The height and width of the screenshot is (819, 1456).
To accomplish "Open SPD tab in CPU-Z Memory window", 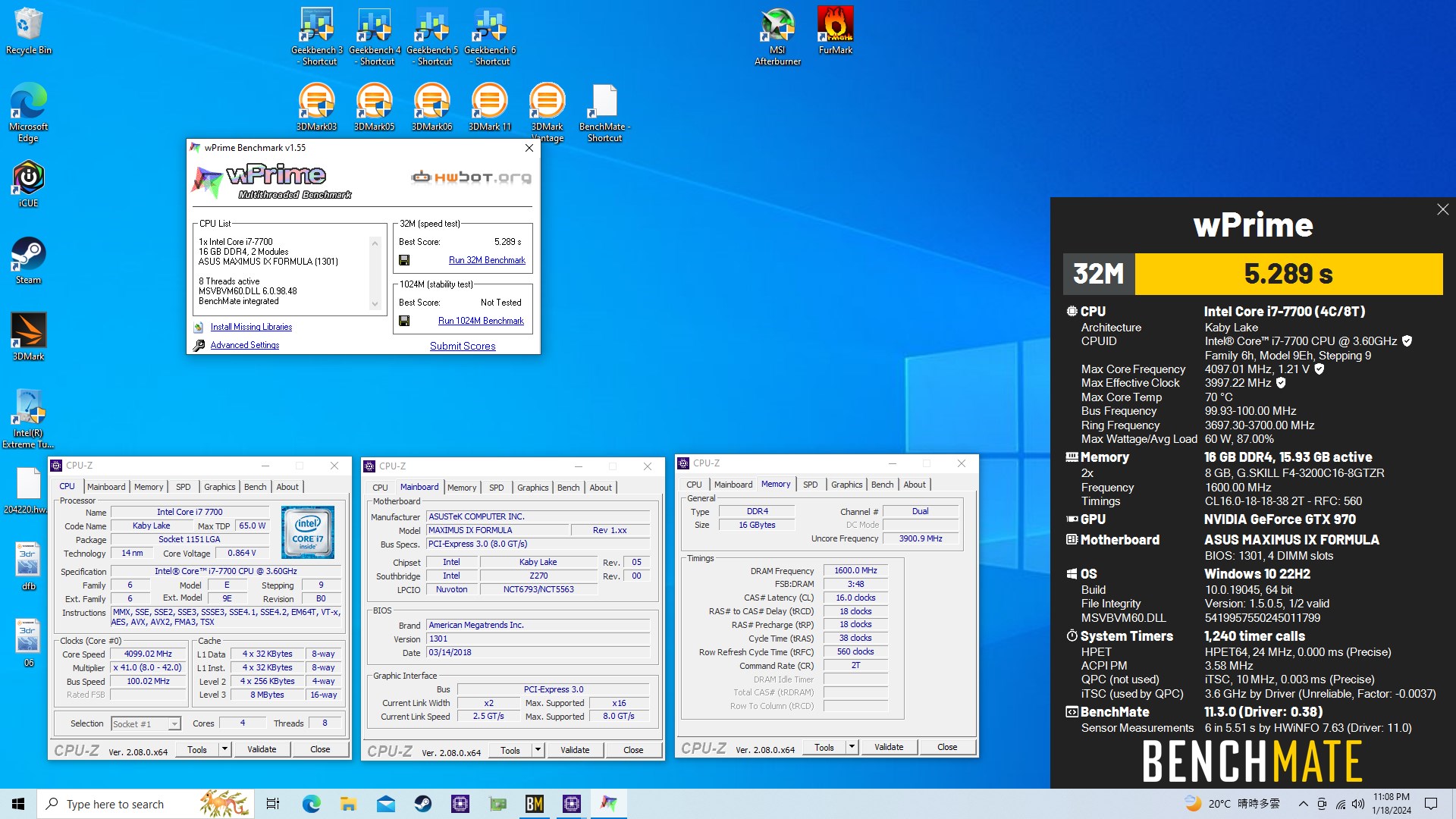I will [811, 485].
